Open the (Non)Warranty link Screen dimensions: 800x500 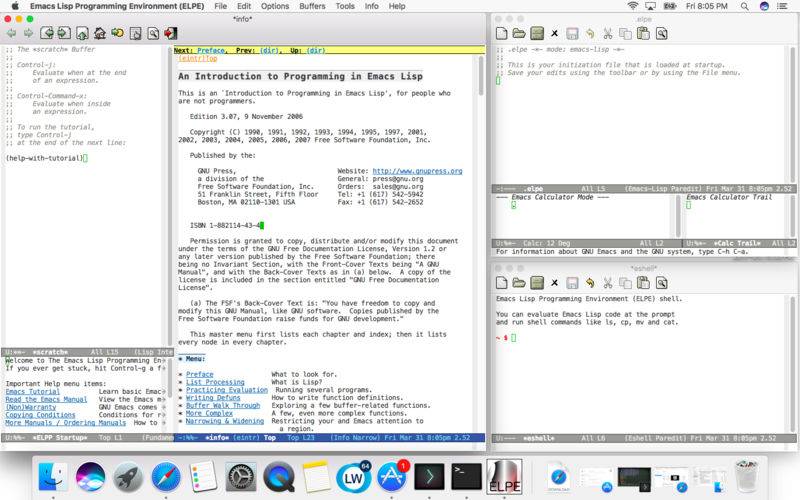point(31,407)
